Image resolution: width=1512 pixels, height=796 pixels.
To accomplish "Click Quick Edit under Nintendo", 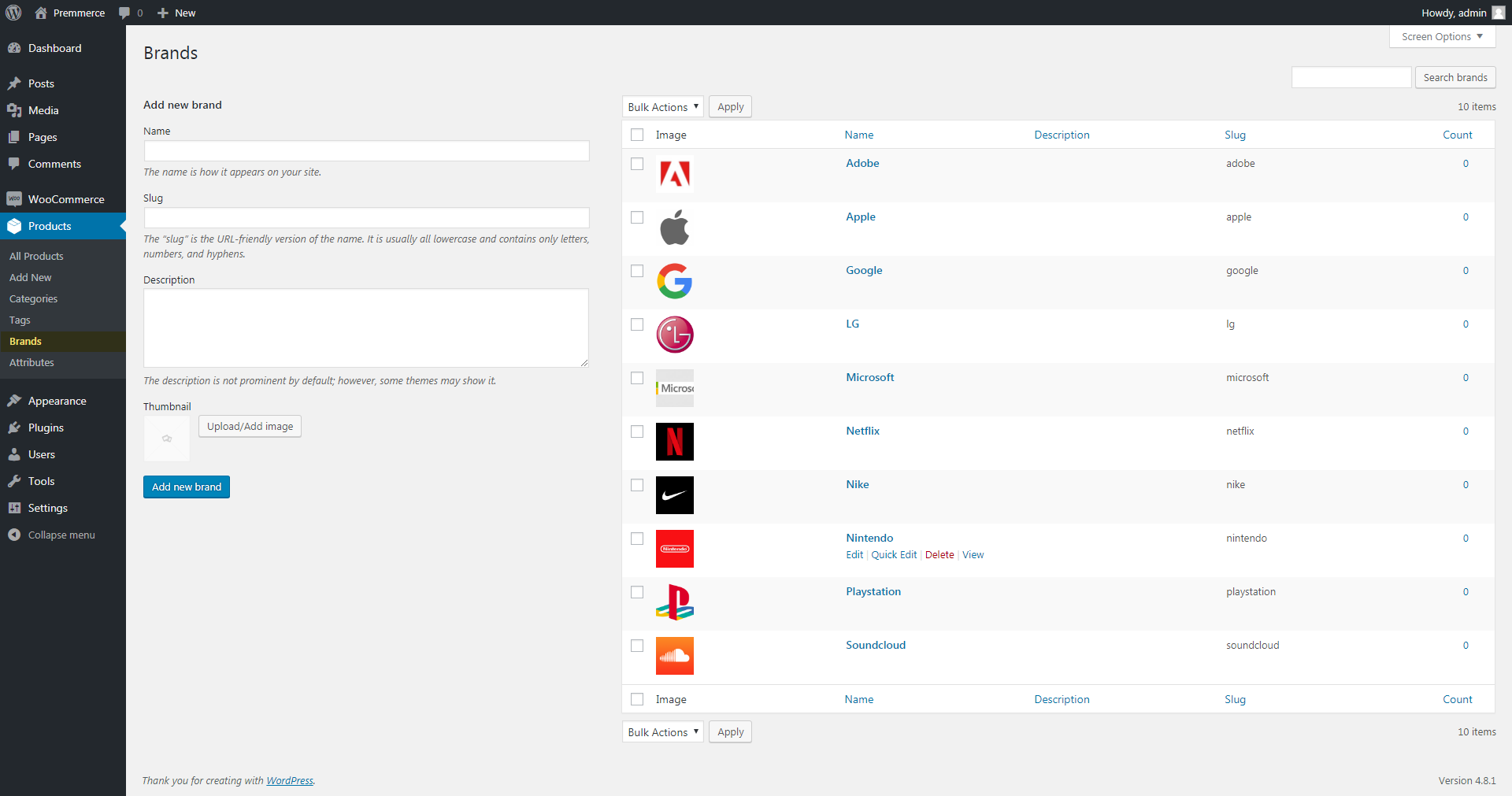I will point(894,555).
